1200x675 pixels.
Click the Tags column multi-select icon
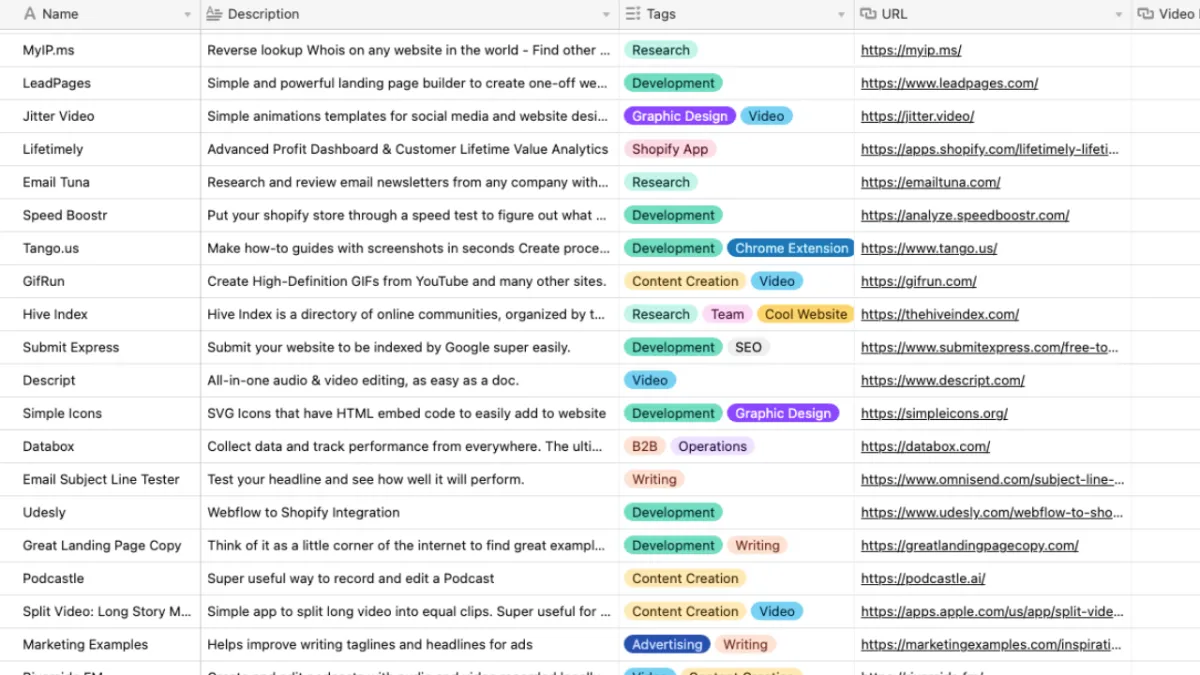(x=633, y=14)
